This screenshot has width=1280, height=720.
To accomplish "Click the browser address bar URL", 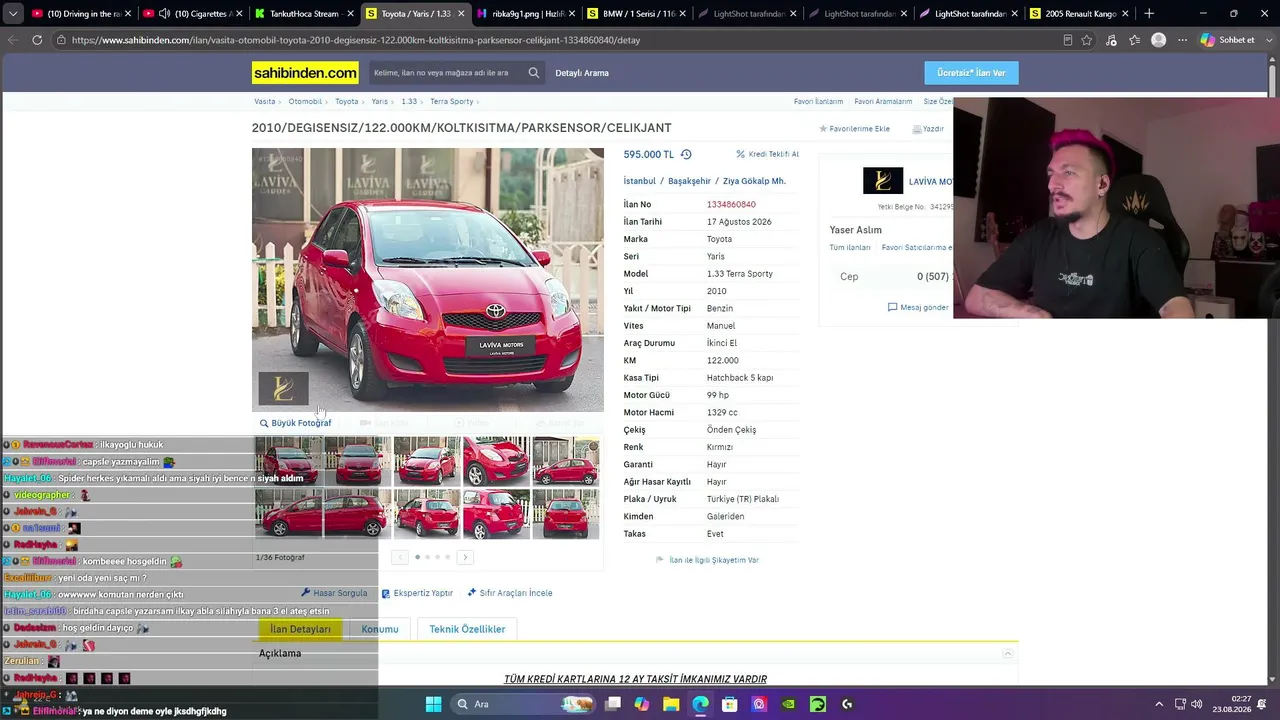I will [x=356, y=40].
